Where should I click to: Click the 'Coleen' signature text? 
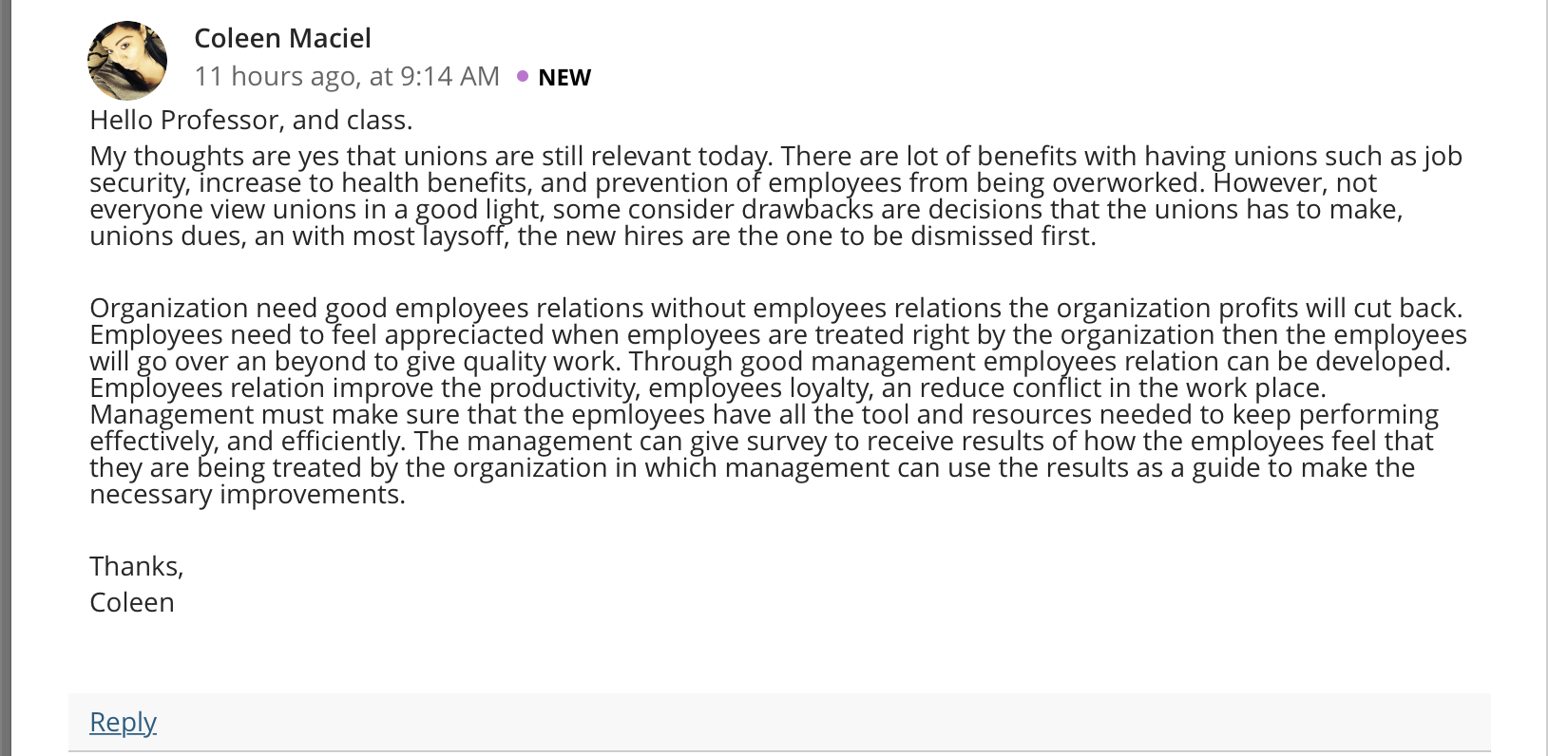point(132,602)
